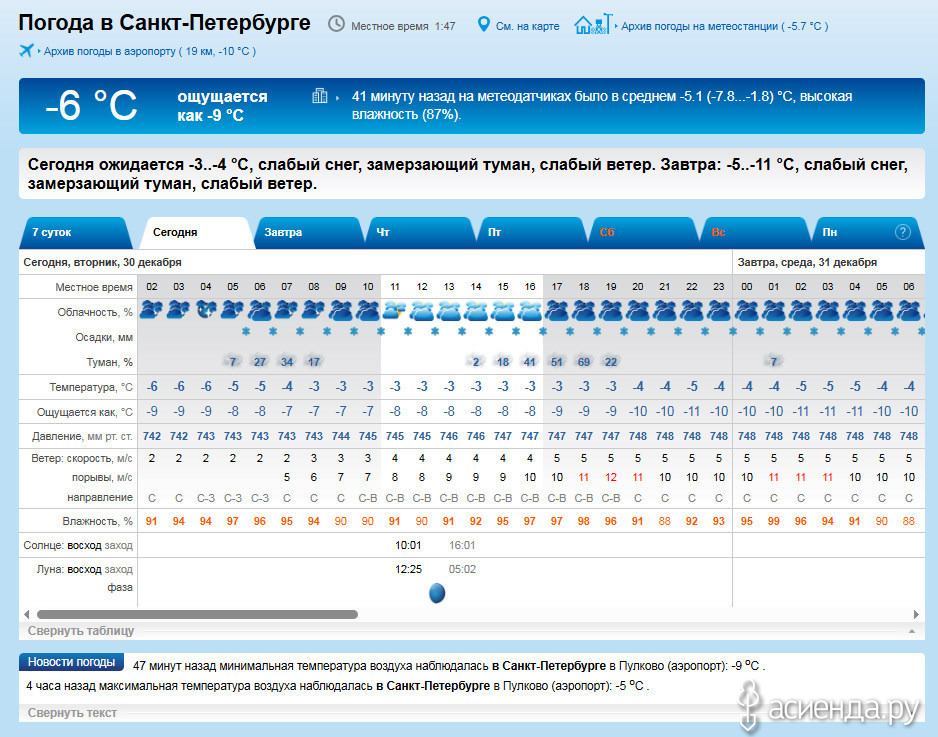The height and width of the screenshot is (737, 938).
Task: Collapse the news with Свернуть текст
Action: [72, 713]
